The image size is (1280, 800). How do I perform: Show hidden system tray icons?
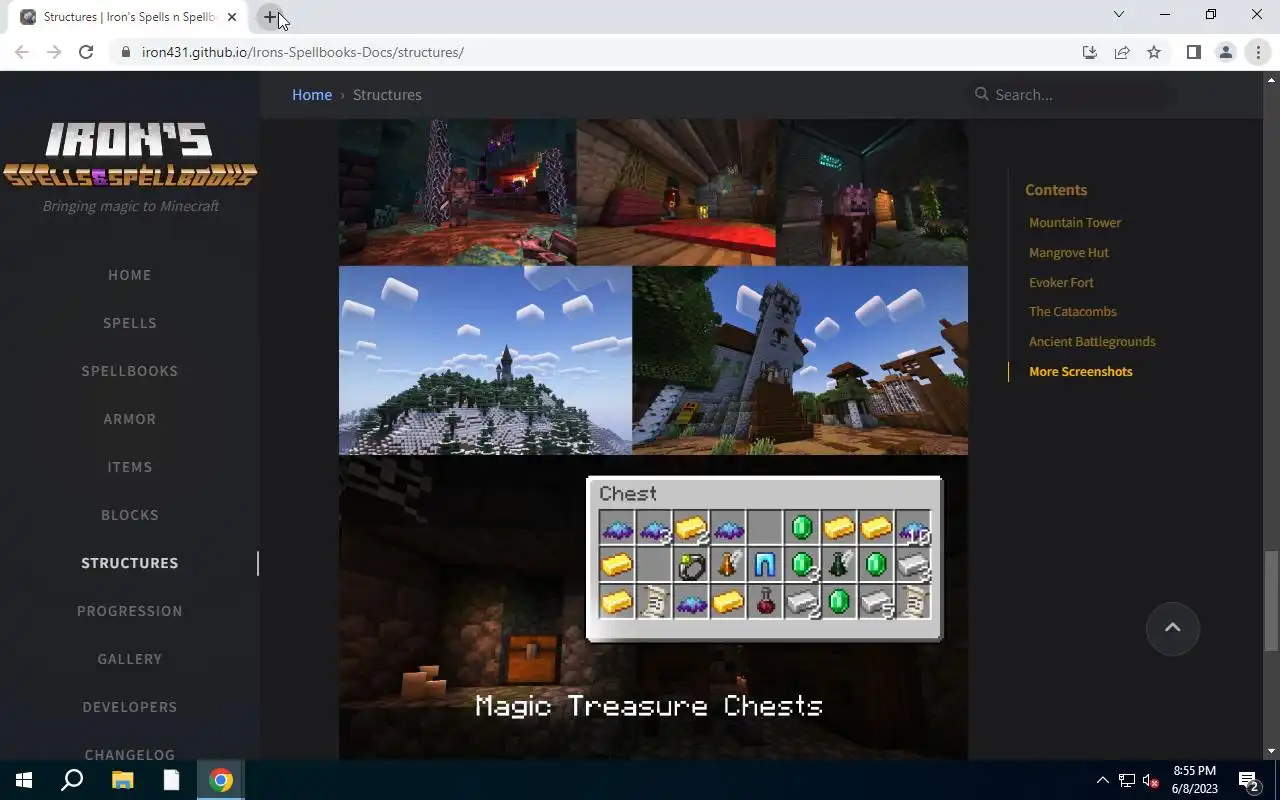(x=1103, y=780)
